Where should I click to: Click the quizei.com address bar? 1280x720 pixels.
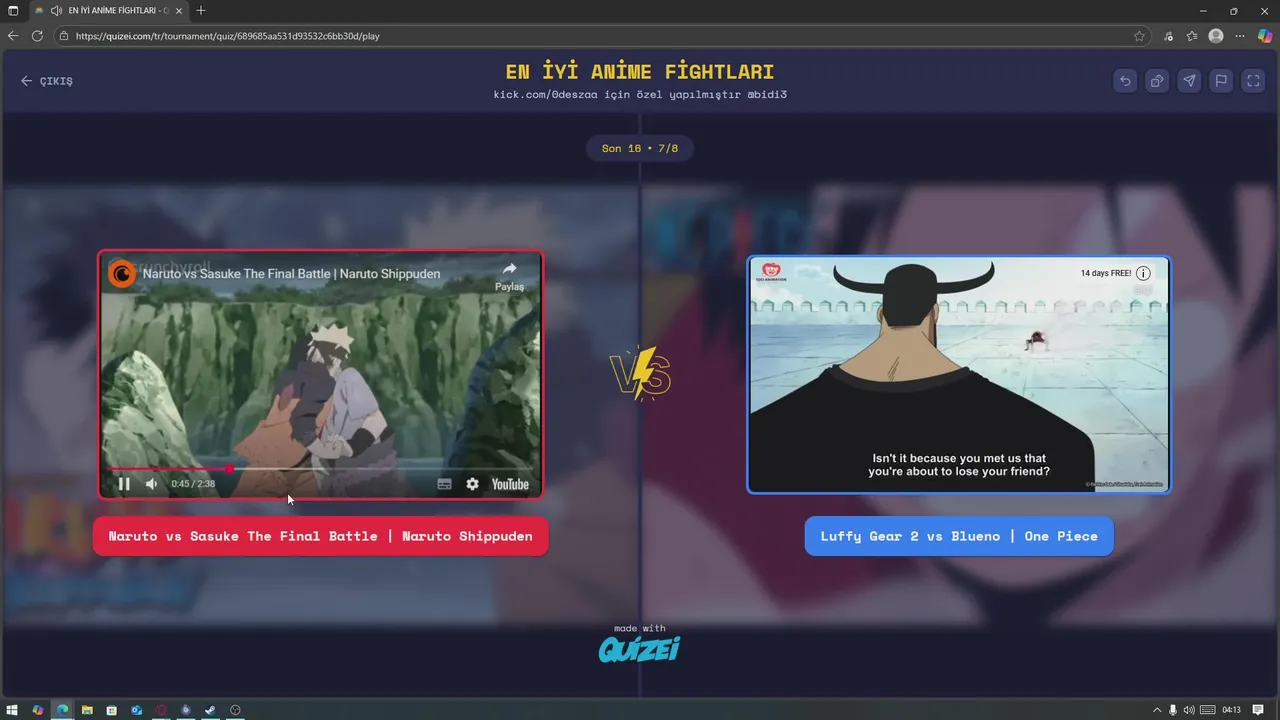[600, 36]
